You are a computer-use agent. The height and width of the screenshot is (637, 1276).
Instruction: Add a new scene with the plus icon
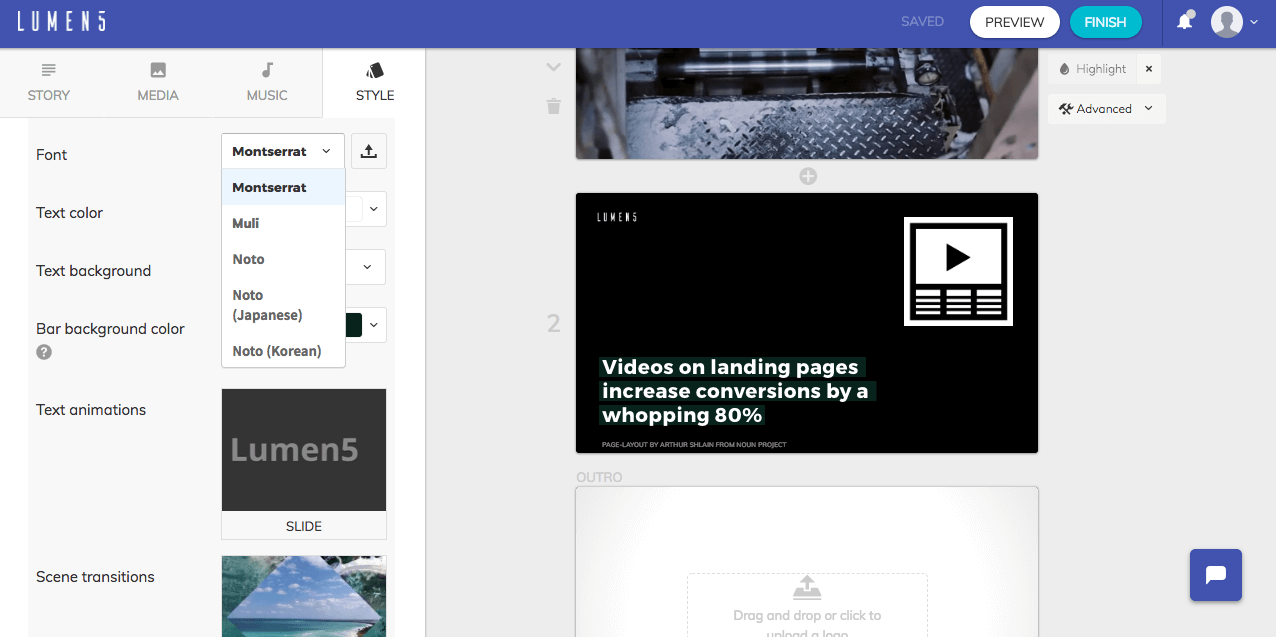[x=807, y=175]
